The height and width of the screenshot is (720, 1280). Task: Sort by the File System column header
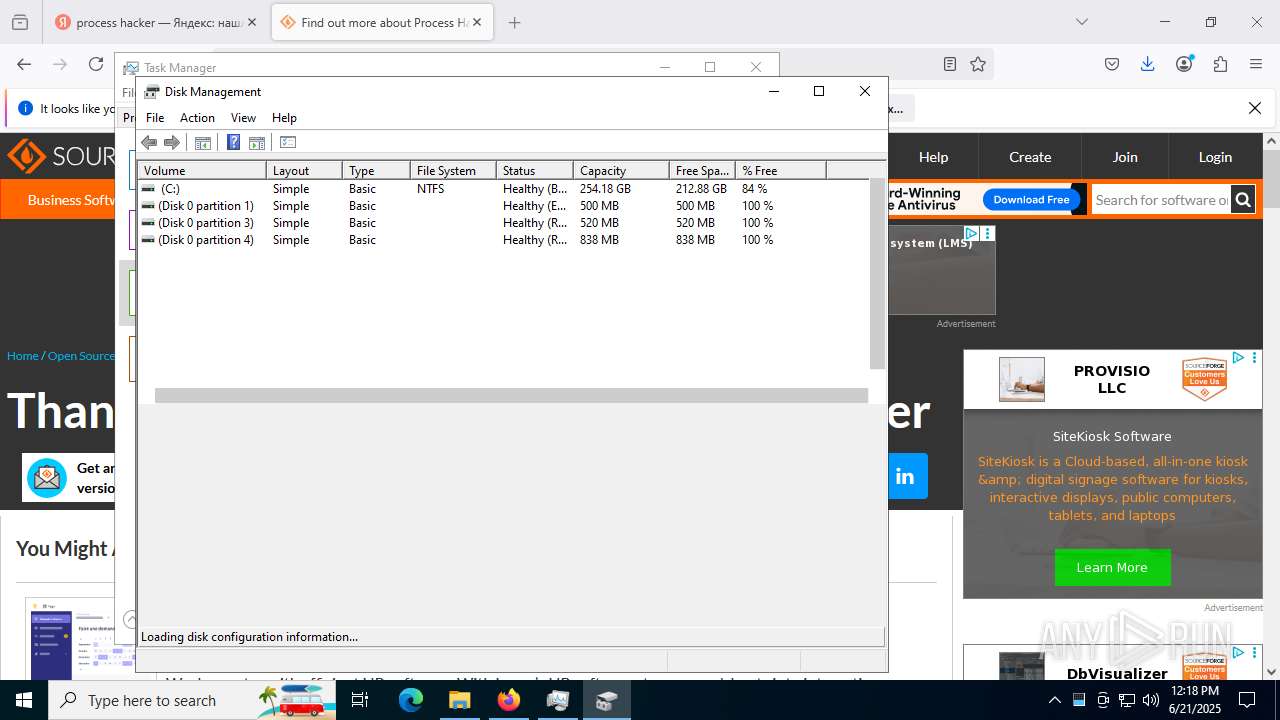click(x=454, y=171)
